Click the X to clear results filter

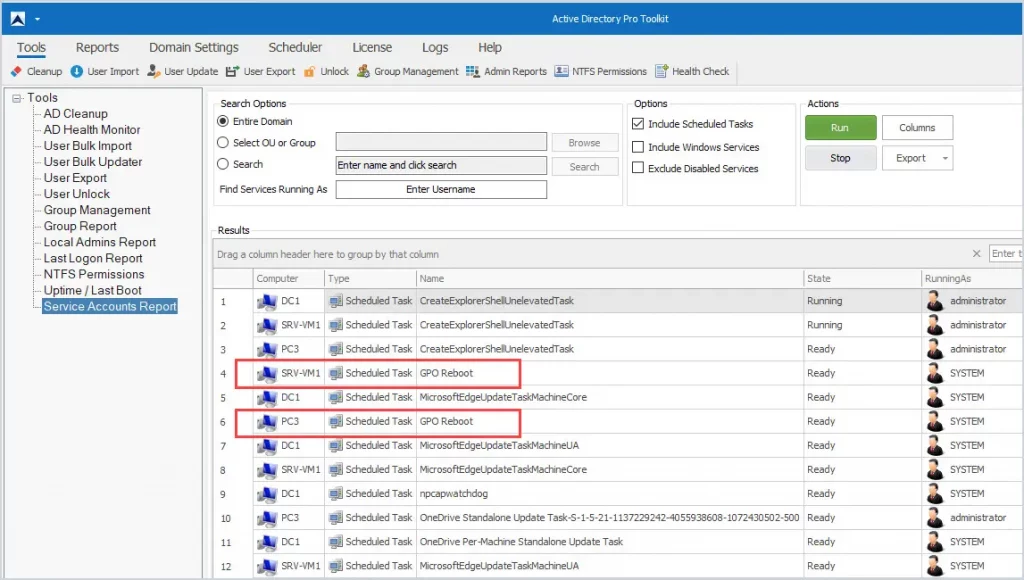pyautogui.click(x=976, y=253)
